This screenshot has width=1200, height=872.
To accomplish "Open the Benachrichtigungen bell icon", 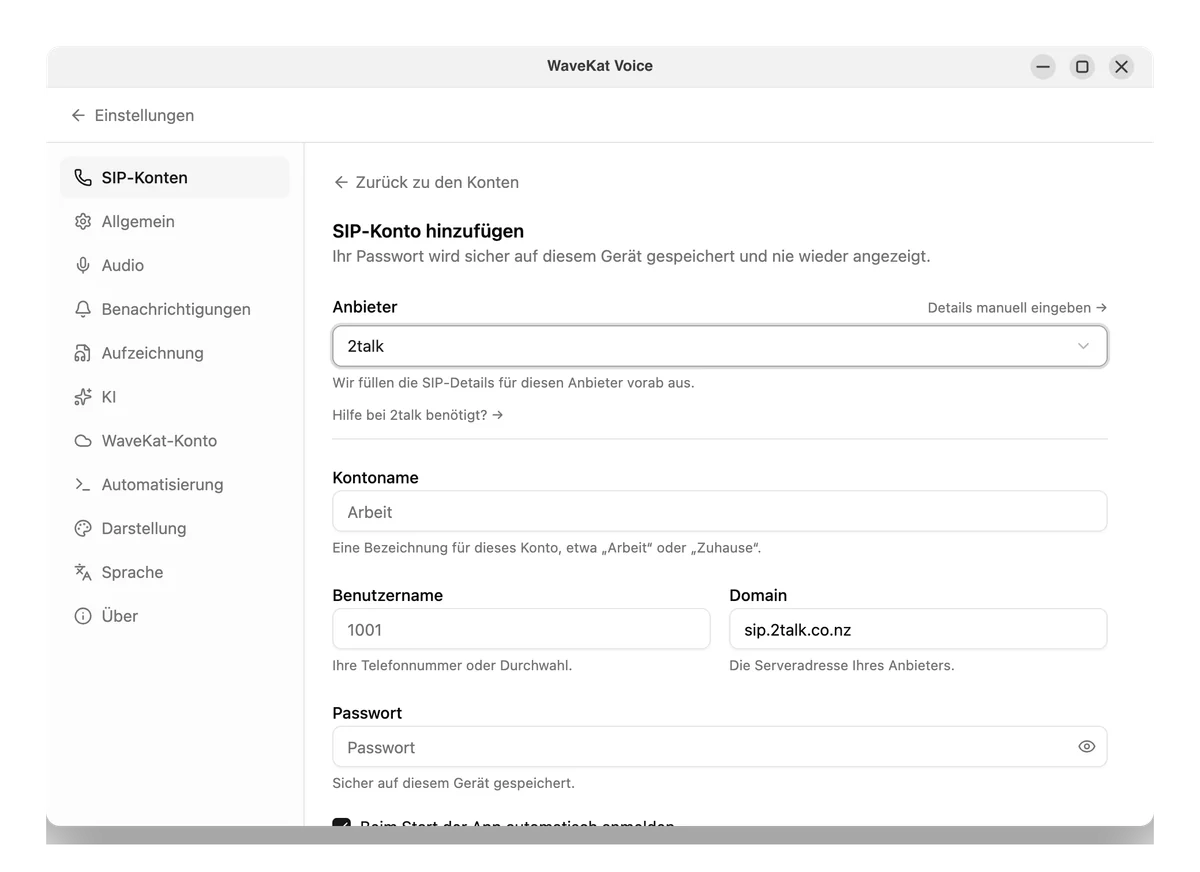I will tap(83, 309).
